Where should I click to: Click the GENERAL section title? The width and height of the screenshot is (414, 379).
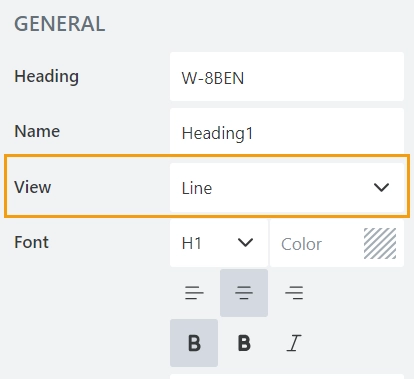60,24
